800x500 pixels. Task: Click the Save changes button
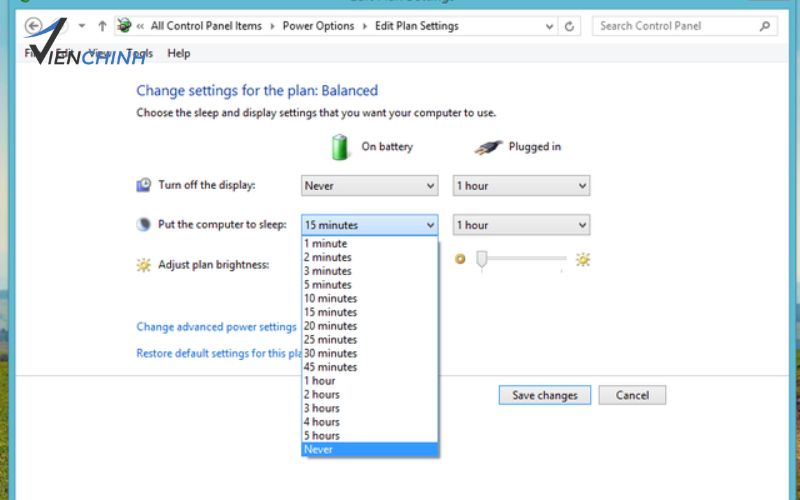545,395
